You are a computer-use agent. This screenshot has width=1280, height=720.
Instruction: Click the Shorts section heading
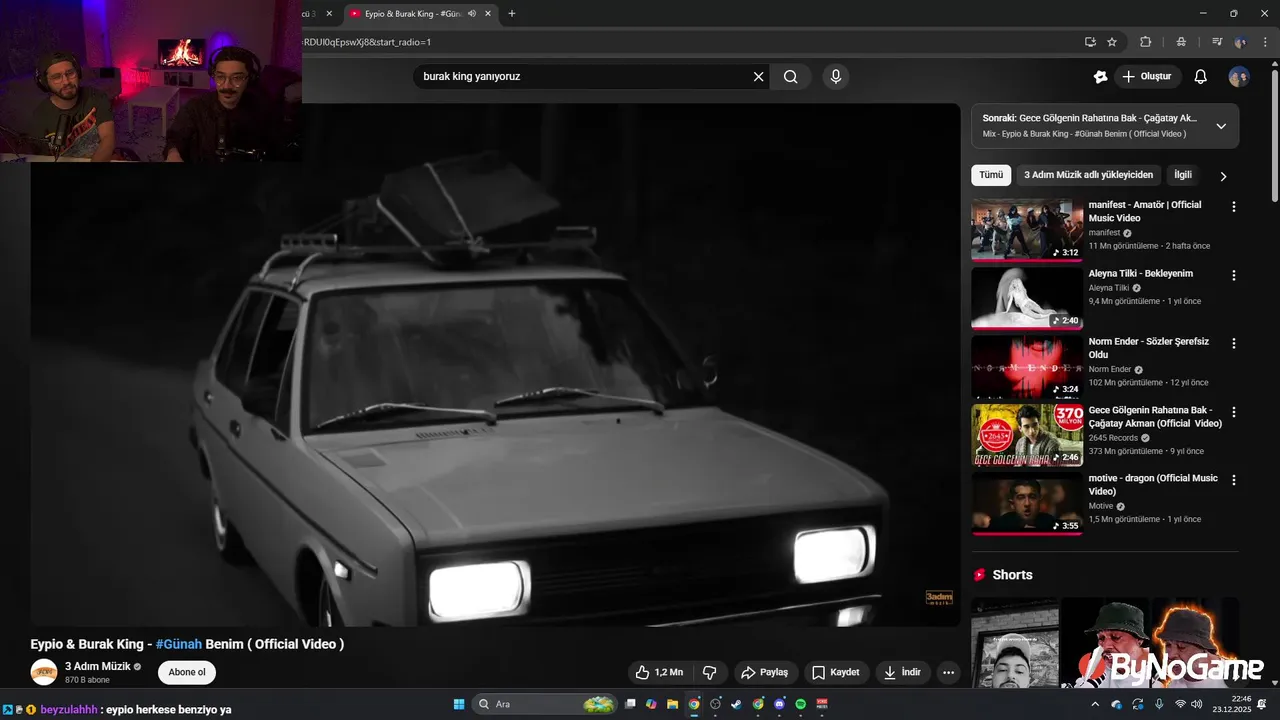click(x=1012, y=575)
